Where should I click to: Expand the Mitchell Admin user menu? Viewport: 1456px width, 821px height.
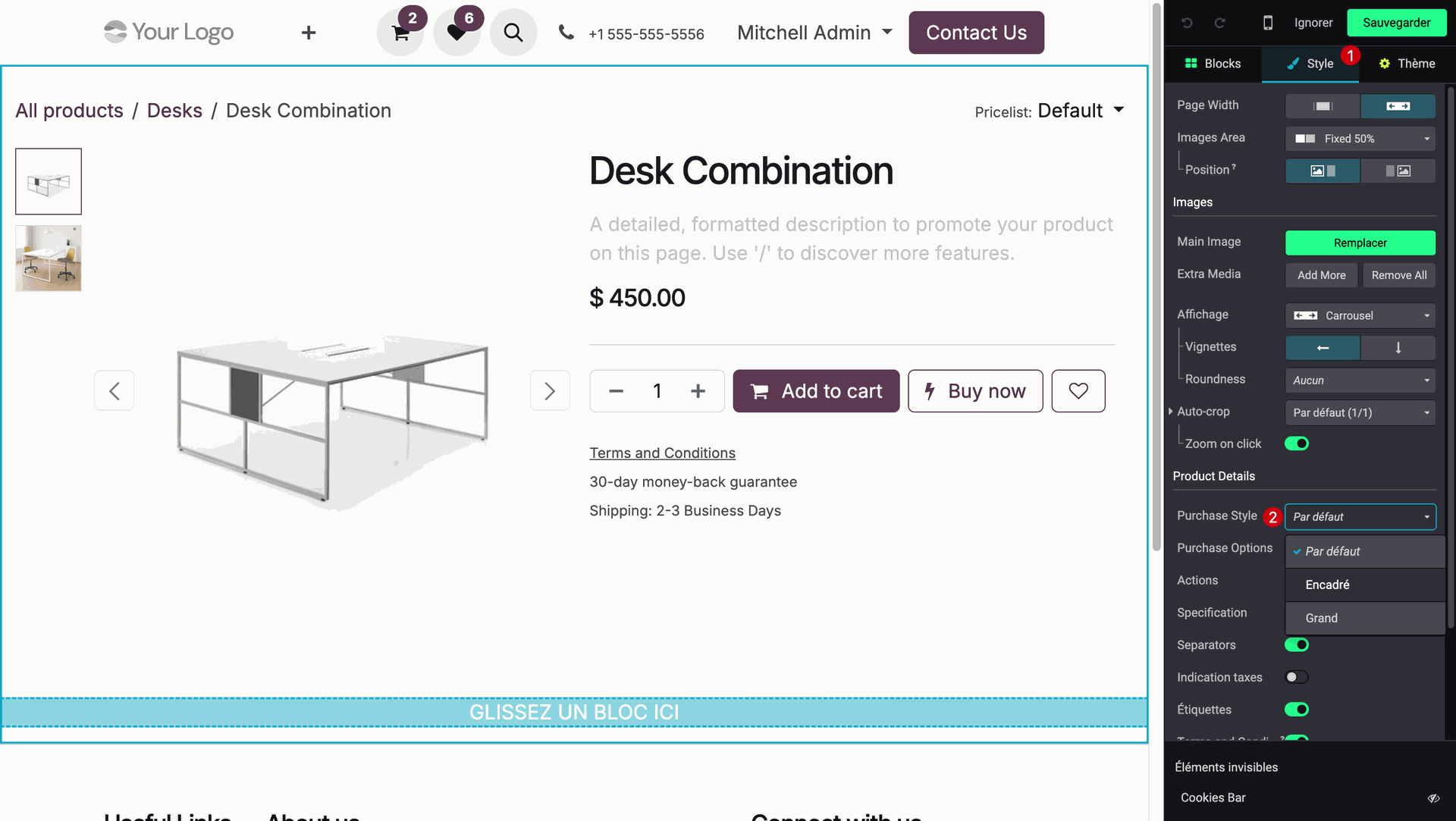click(814, 33)
